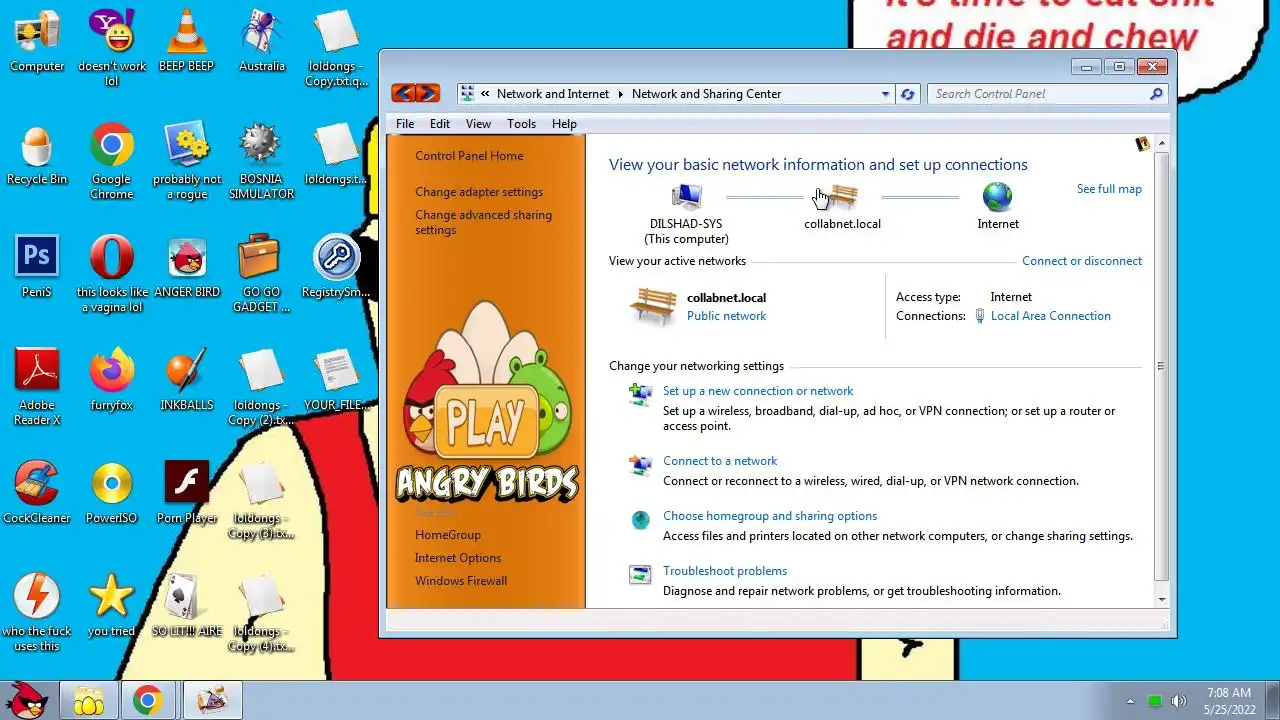Expand the address bar history dropdown arrow
This screenshot has width=1280, height=720.
(885, 94)
